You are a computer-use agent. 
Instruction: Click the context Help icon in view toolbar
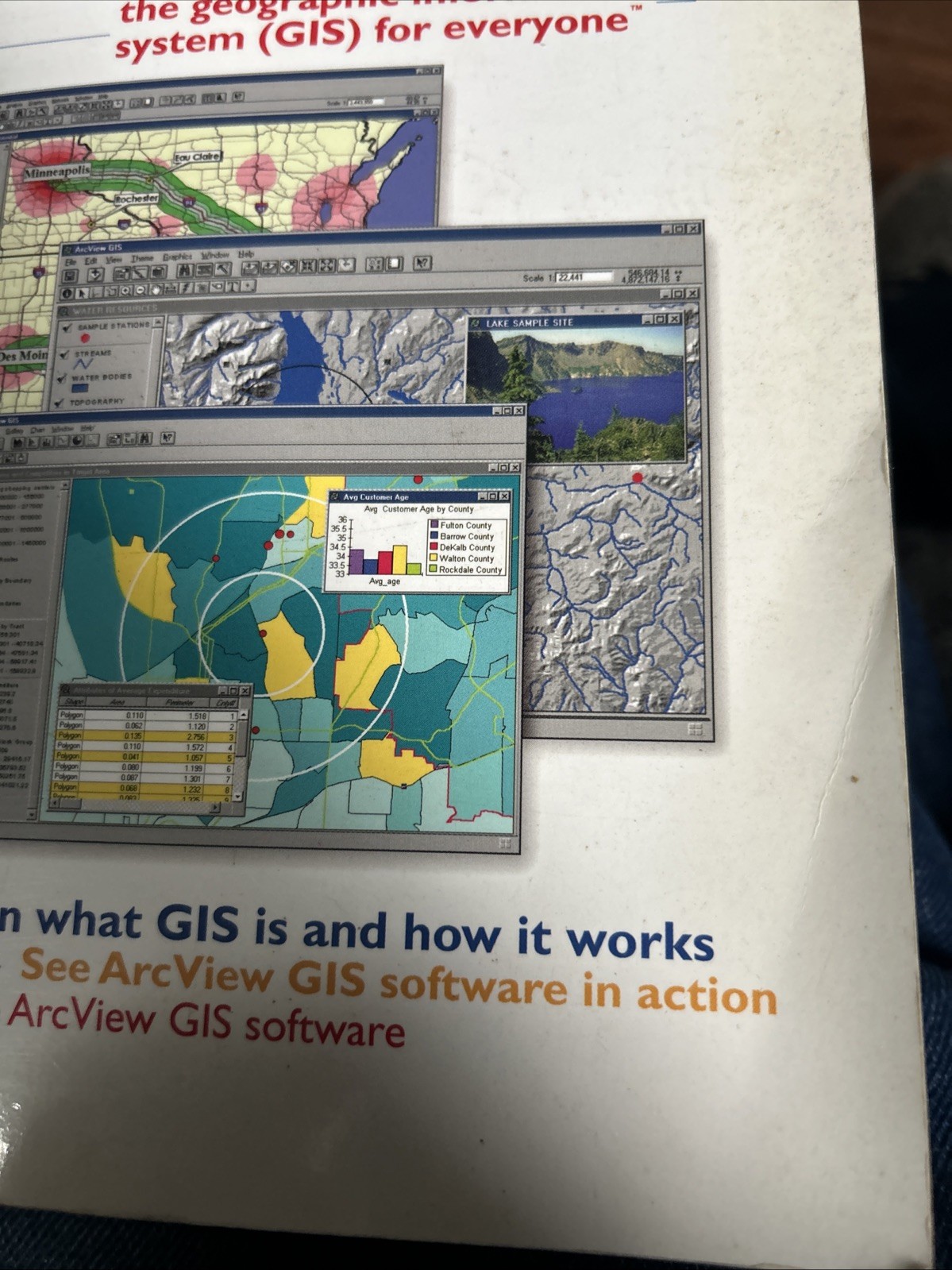coord(422,263)
